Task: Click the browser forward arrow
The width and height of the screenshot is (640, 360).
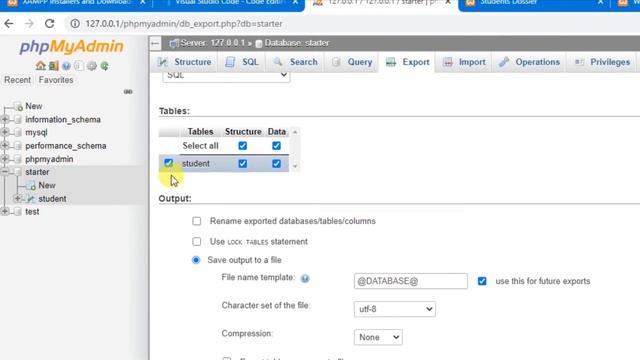Action: 29,24
